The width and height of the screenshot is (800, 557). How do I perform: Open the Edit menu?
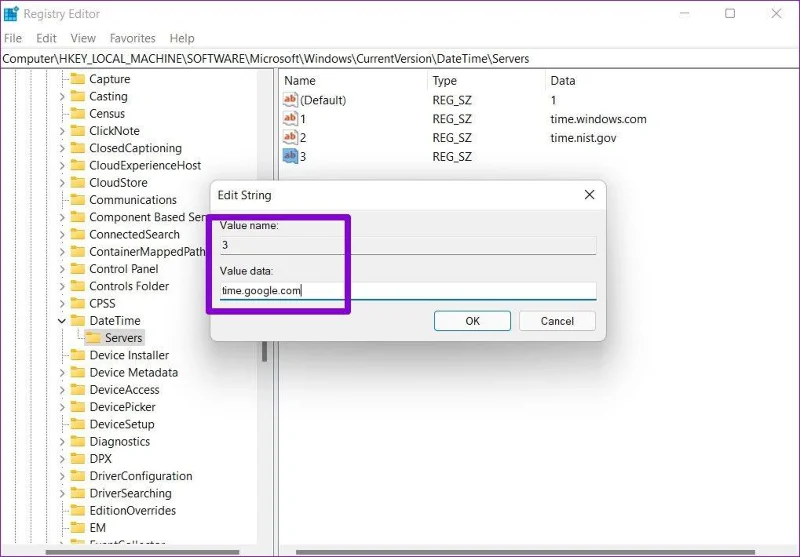[46, 38]
